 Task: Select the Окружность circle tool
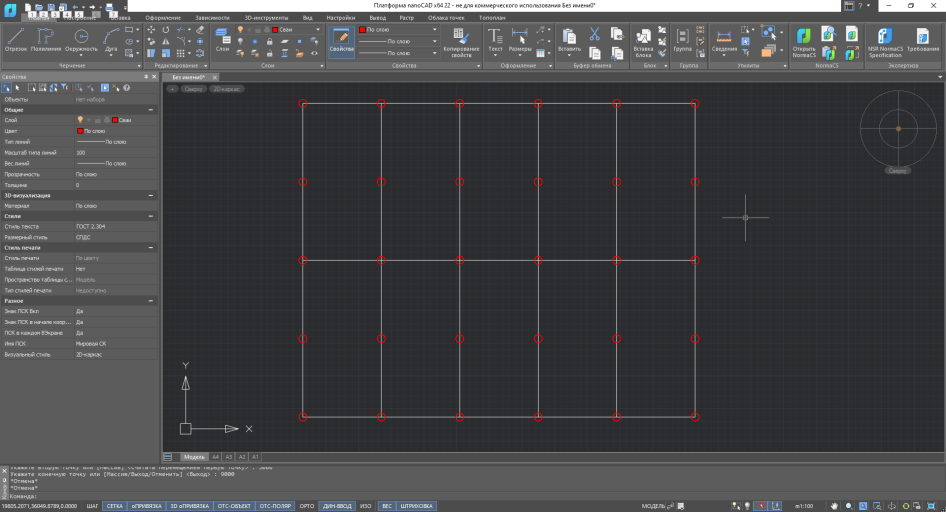point(81,41)
